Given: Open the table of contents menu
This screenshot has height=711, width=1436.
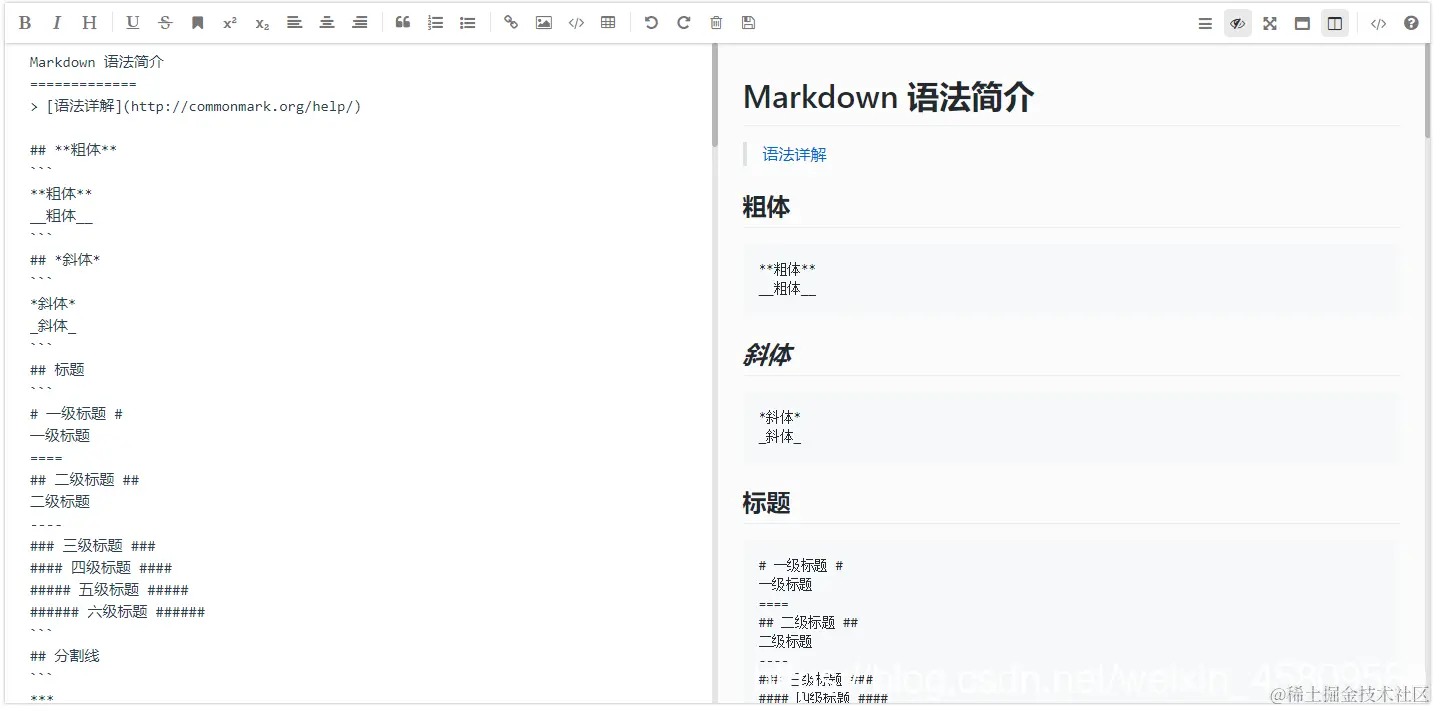Looking at the screenshot, I should click(1204, 22).
